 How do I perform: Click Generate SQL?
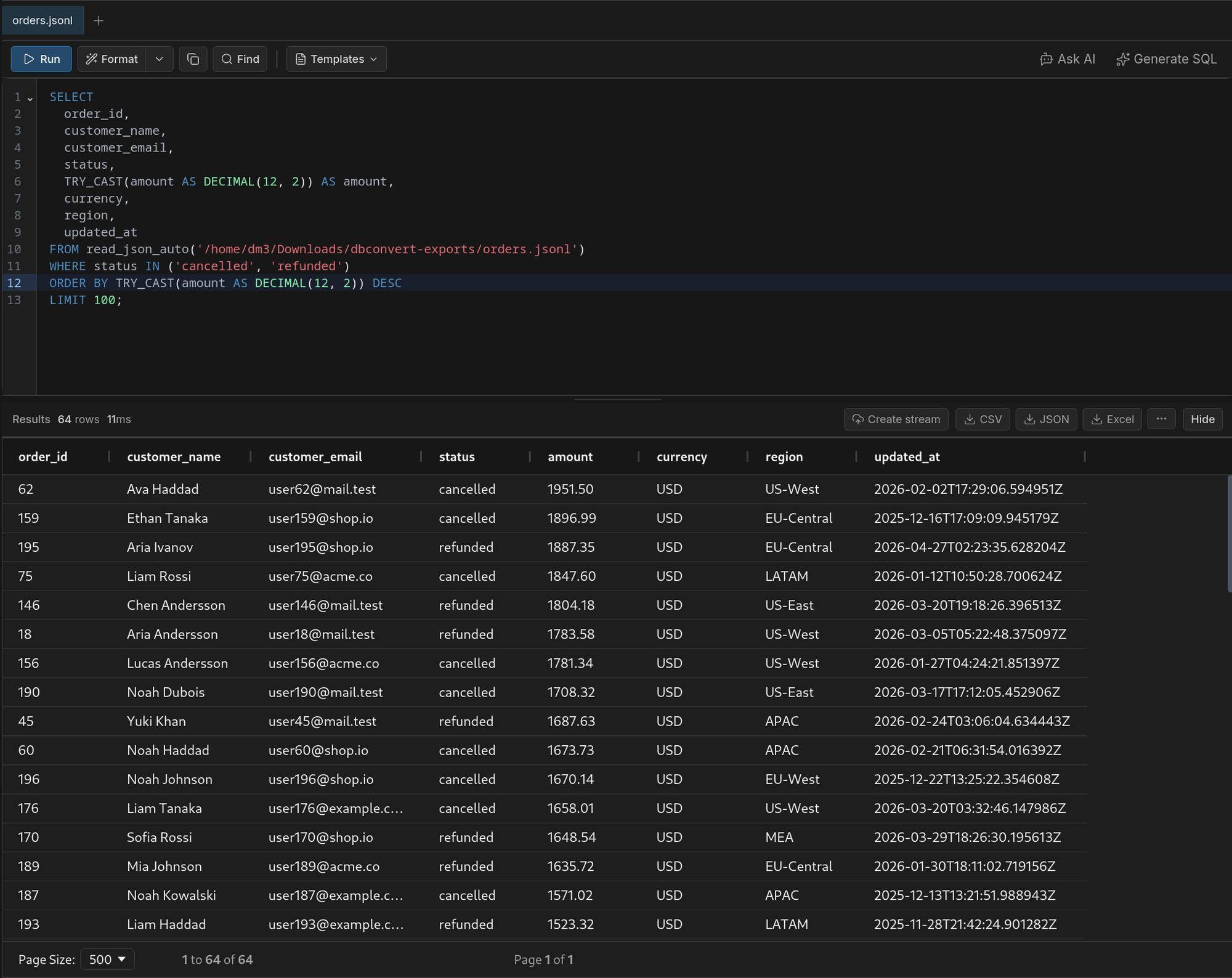pyautogui.click(x=1166, y=59)
